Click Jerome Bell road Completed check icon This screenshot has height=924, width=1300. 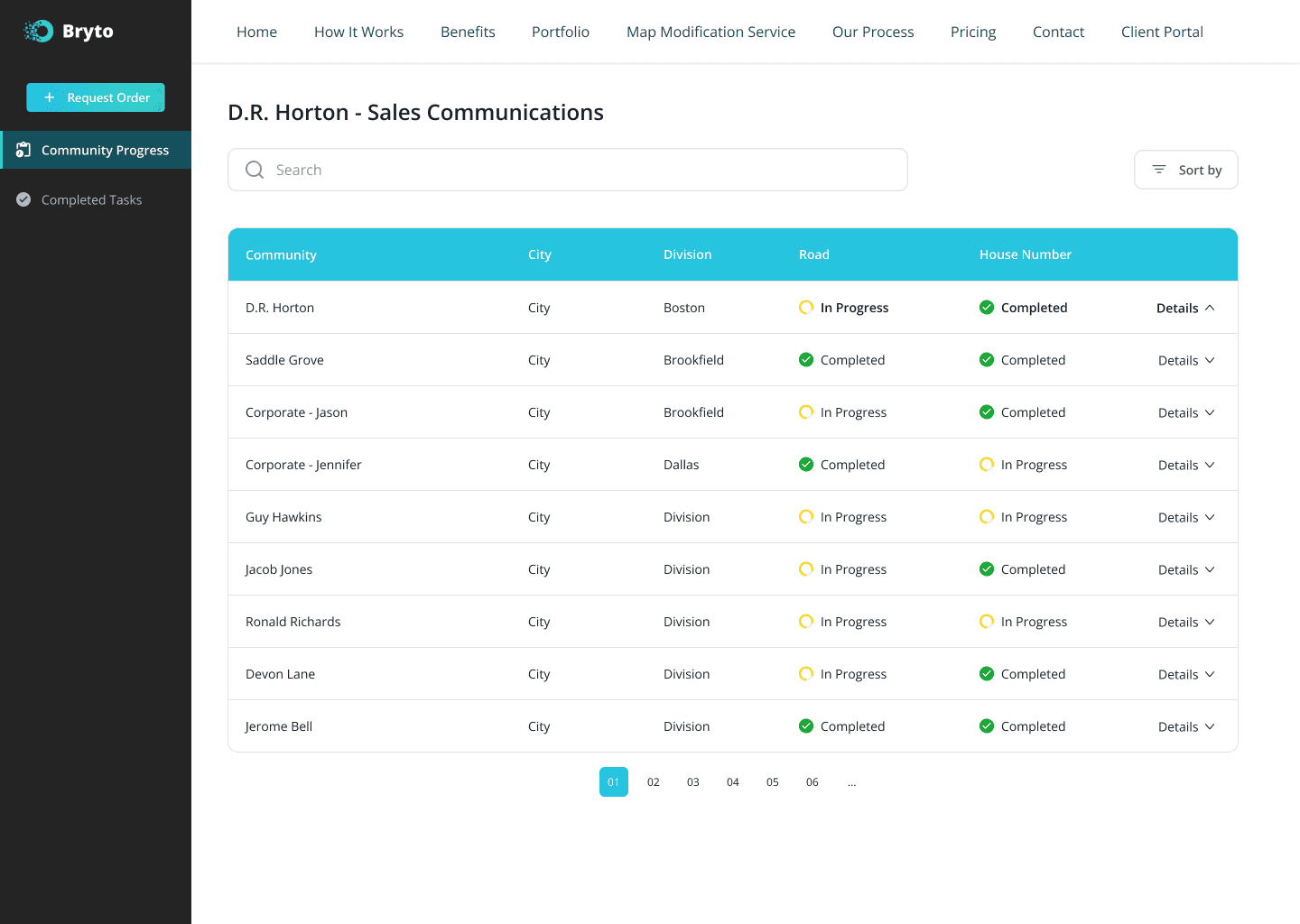coord(806,726)
